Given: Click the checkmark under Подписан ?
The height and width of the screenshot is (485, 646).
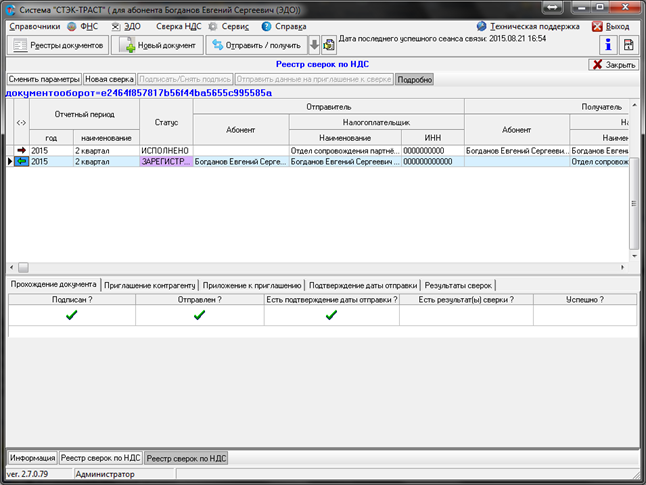Looking at the screenshot, I should (x=72, y=315).
